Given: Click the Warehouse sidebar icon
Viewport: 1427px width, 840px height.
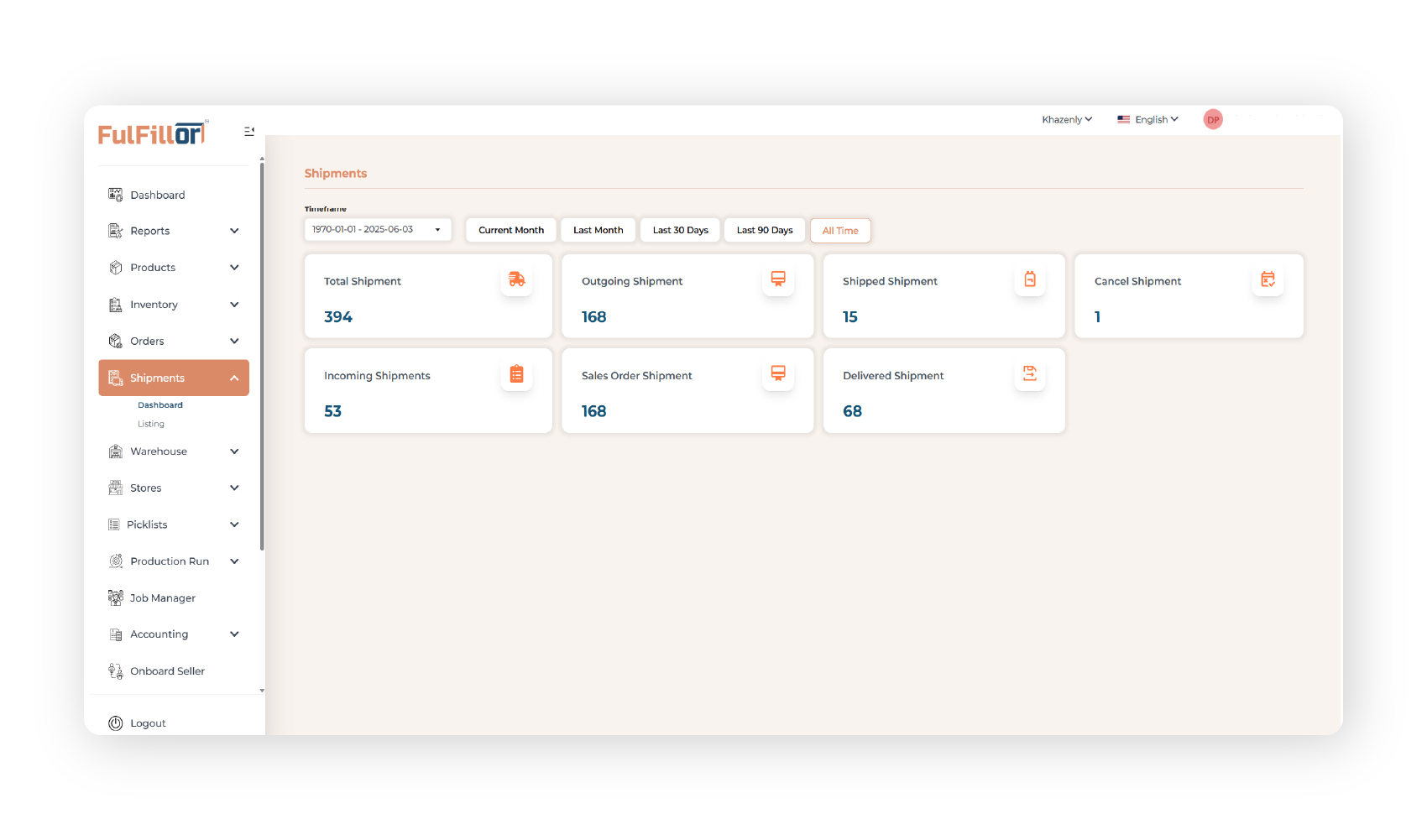Looking at the screenshot, I should [116, 451].
